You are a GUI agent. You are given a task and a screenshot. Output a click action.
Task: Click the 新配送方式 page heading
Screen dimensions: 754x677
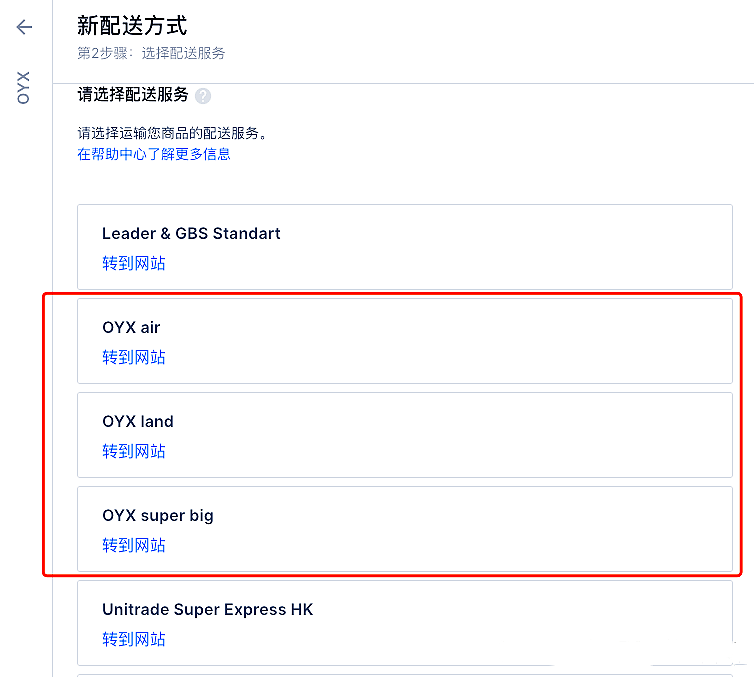(132, 26)
